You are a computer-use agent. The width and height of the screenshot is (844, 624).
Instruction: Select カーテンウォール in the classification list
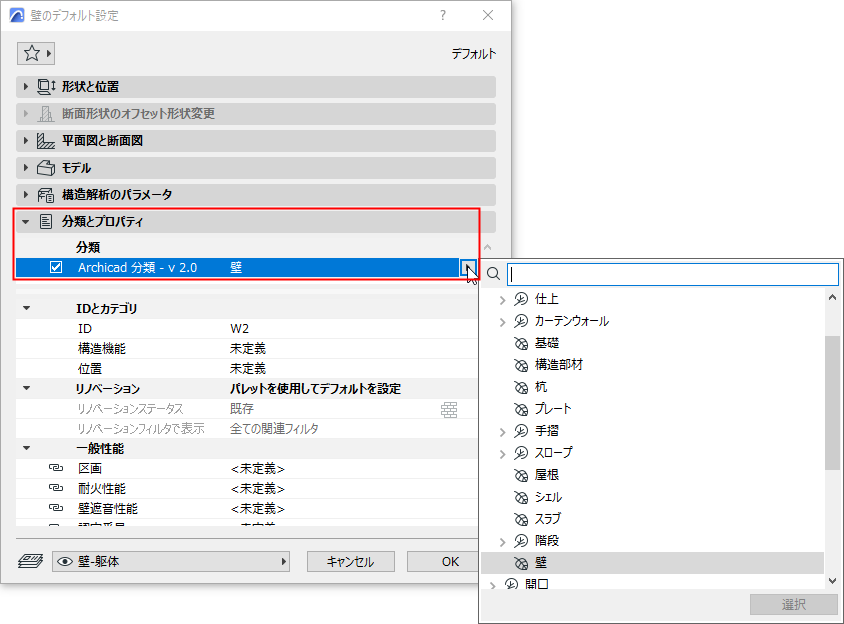pyautogui.click(x=572, y=321)
